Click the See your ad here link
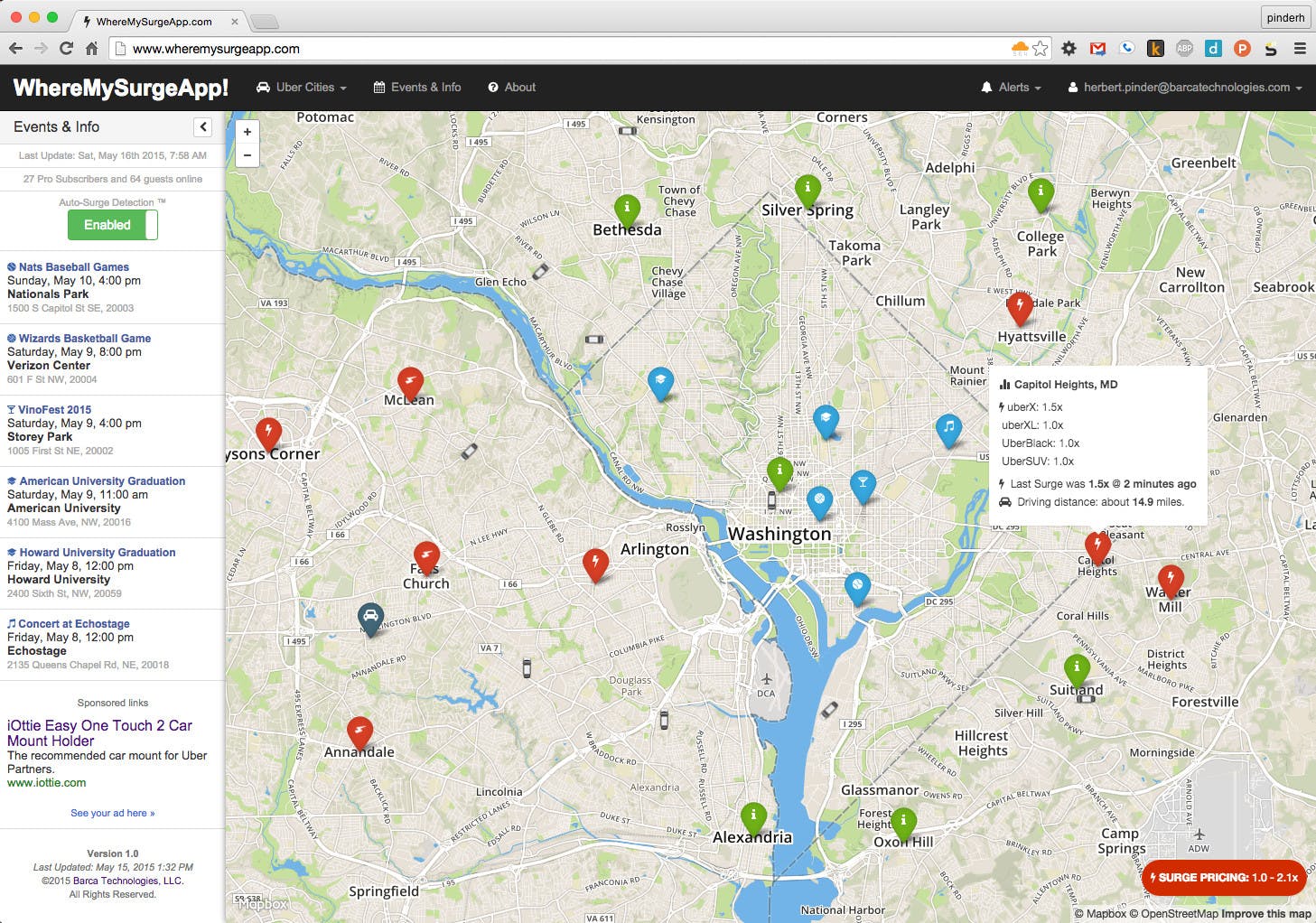Viewport: 1316px width, 923px height. (113, 813)
